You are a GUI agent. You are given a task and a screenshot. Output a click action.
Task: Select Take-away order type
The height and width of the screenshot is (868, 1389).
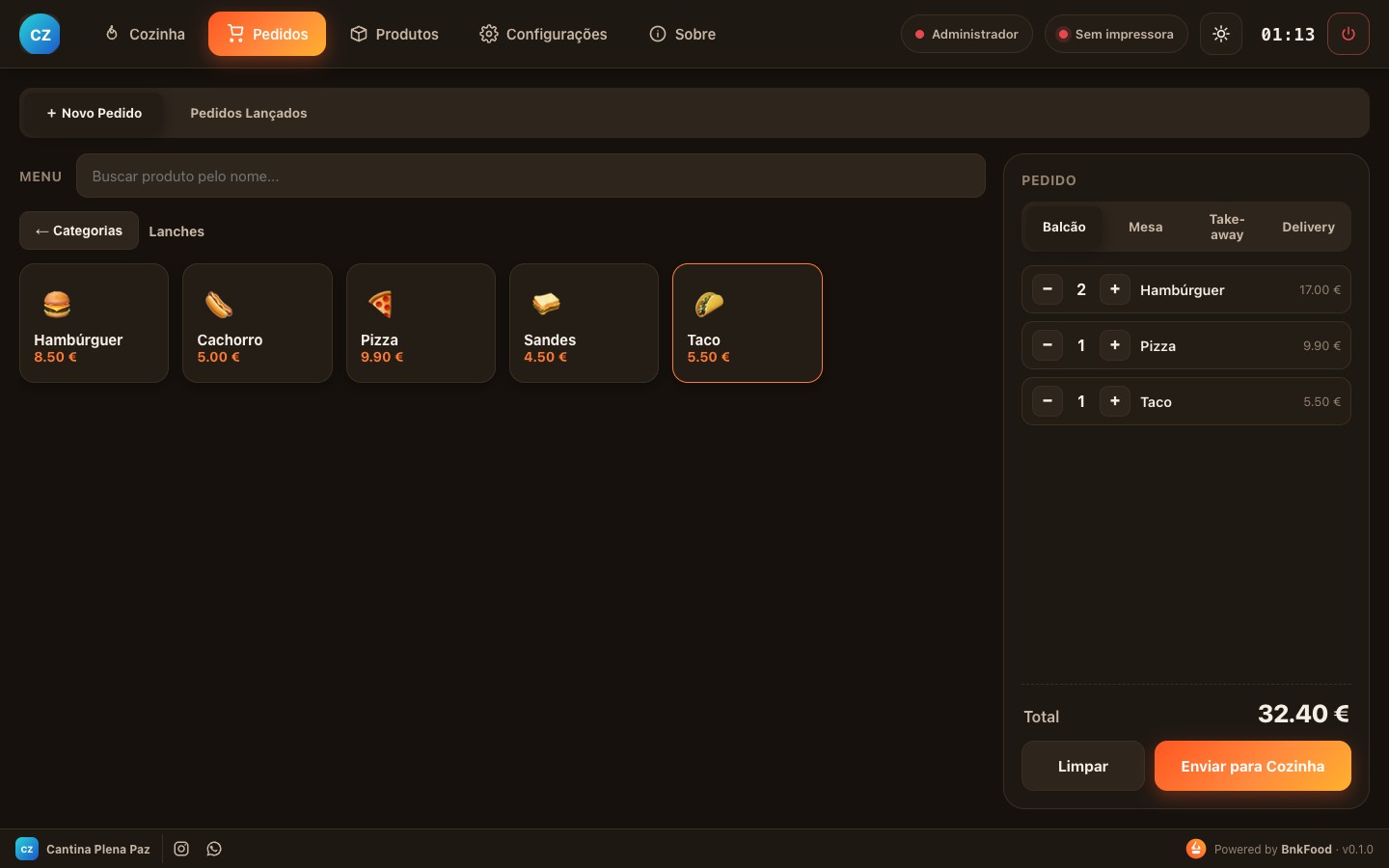pyautogui.click(x=1227, y=227)
